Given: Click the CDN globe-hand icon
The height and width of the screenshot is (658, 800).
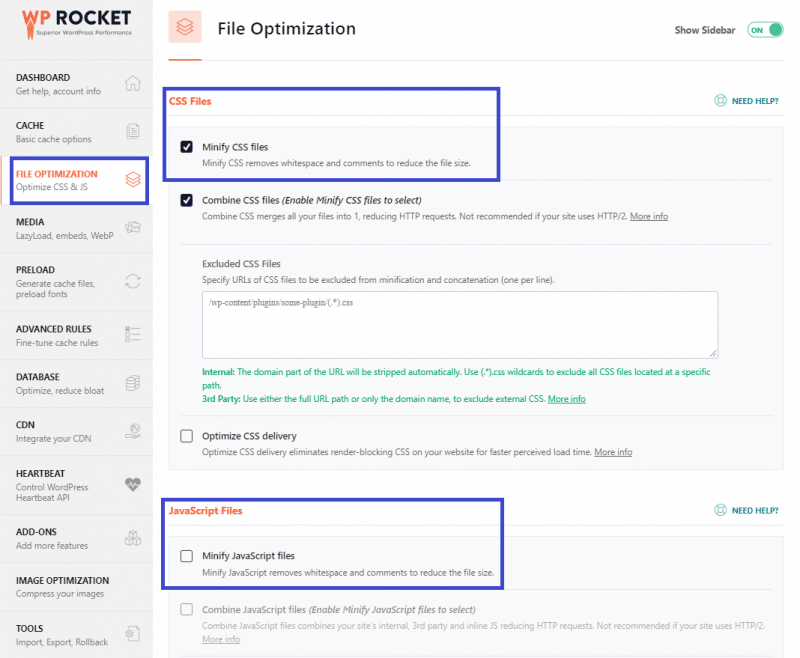Looking at the screenshot, I should point(132,431).
